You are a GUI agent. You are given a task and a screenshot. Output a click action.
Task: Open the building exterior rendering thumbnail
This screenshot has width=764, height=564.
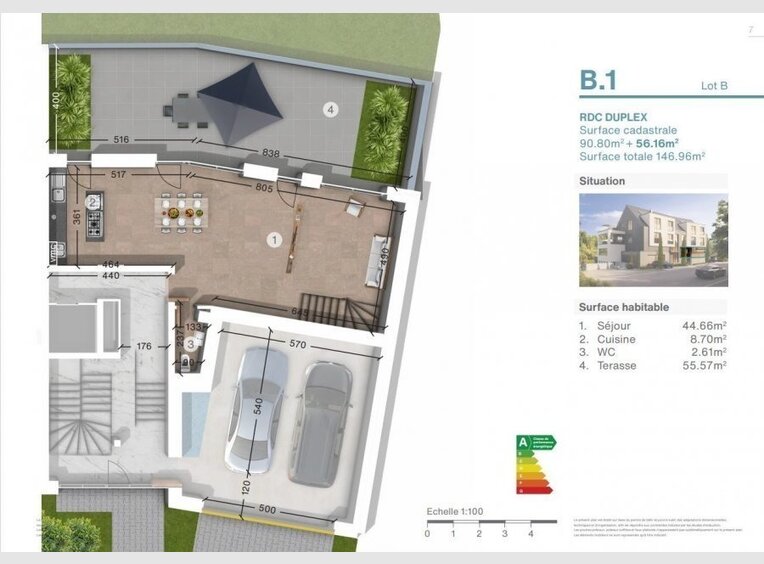[x=653, y=240]
